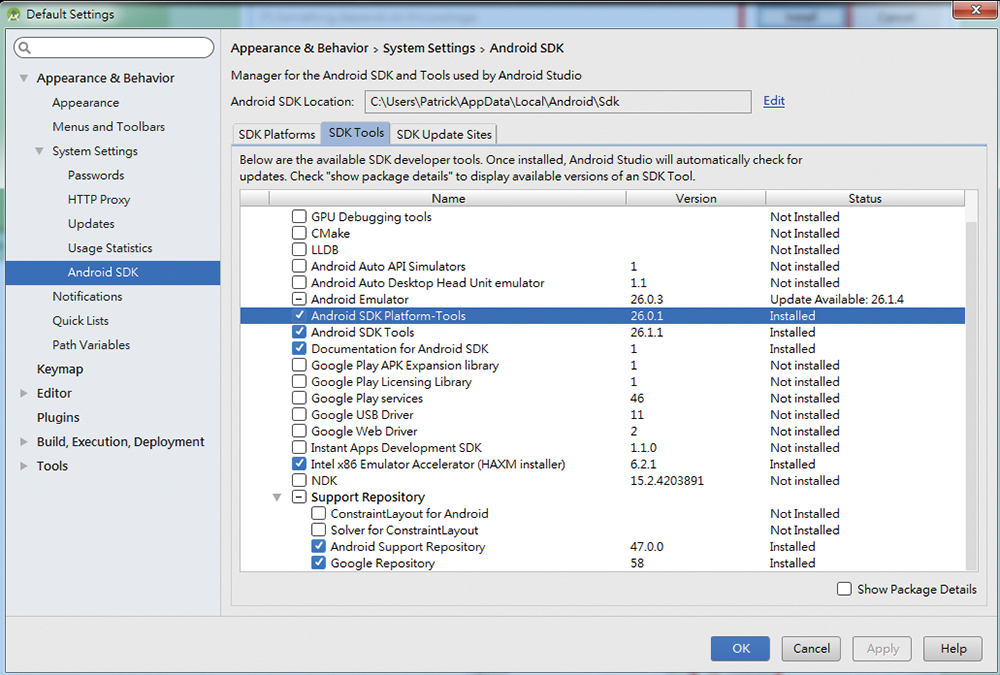Check ConstraintLayout for Android

coord(319,514)
